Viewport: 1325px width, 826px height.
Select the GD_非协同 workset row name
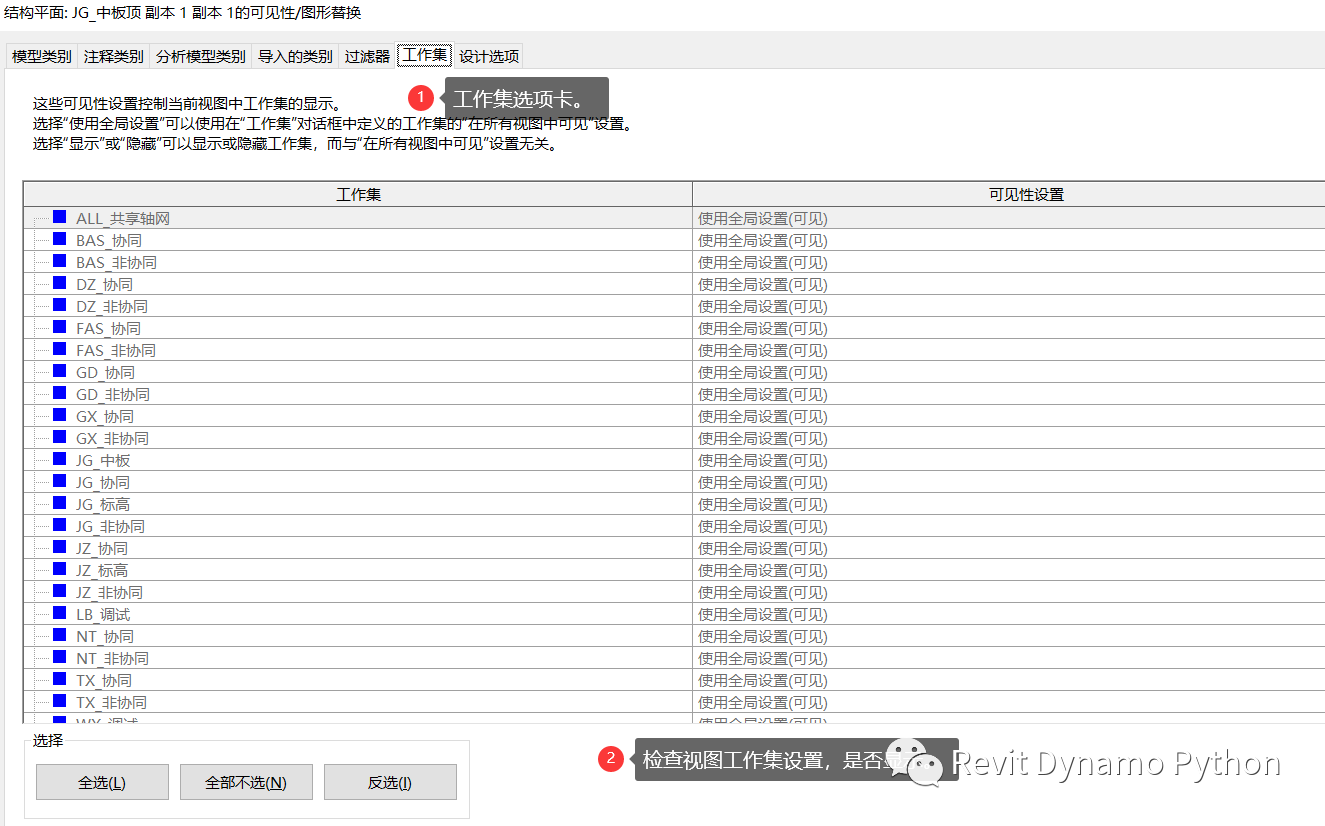[x=113, y=394]
